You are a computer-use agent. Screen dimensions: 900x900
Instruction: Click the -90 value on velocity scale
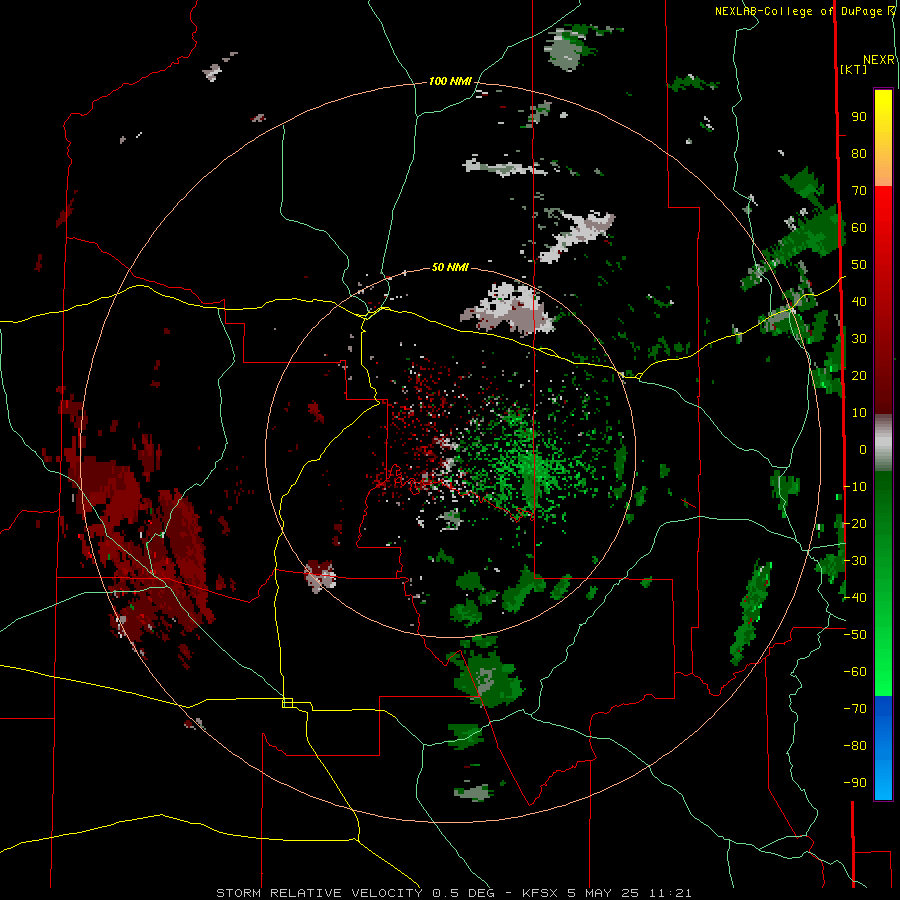click(855, 783)
